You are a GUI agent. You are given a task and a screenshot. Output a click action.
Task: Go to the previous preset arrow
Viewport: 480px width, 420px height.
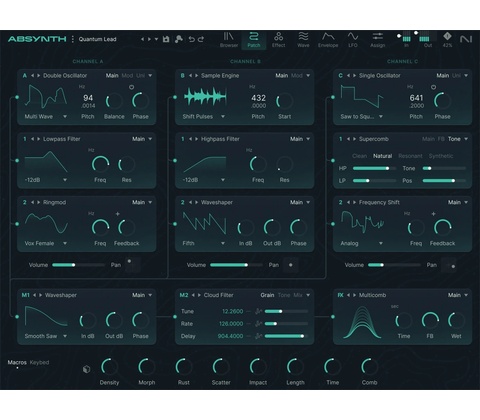[142, 39]
